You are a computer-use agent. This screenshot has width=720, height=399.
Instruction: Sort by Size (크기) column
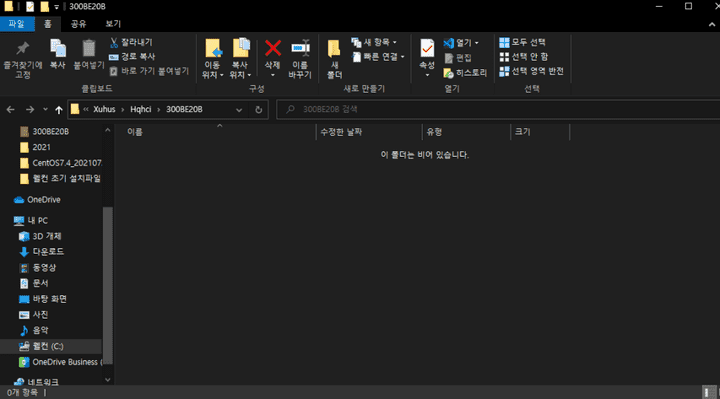(523, 132)
